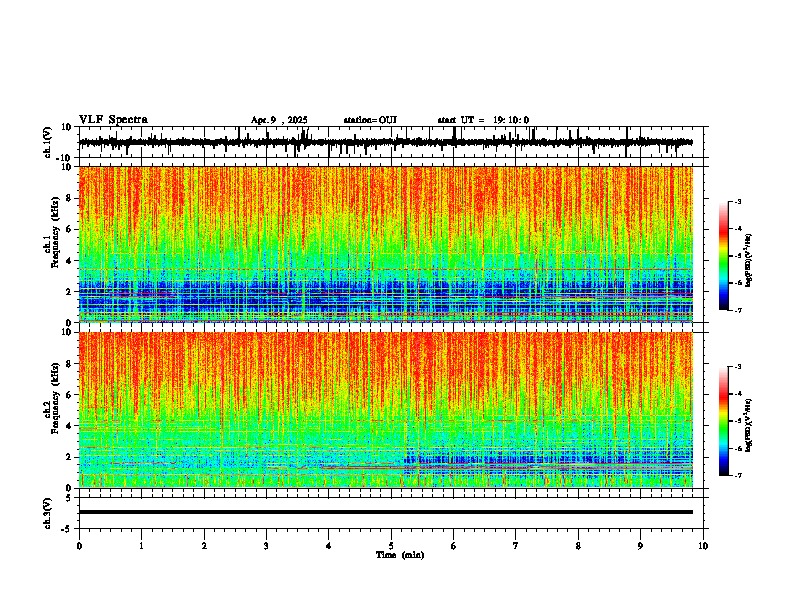Image resolution: width=792 pixels, height=612 pixels.
Task: Click the time axis tick label "6"
Action: point(454,546)
